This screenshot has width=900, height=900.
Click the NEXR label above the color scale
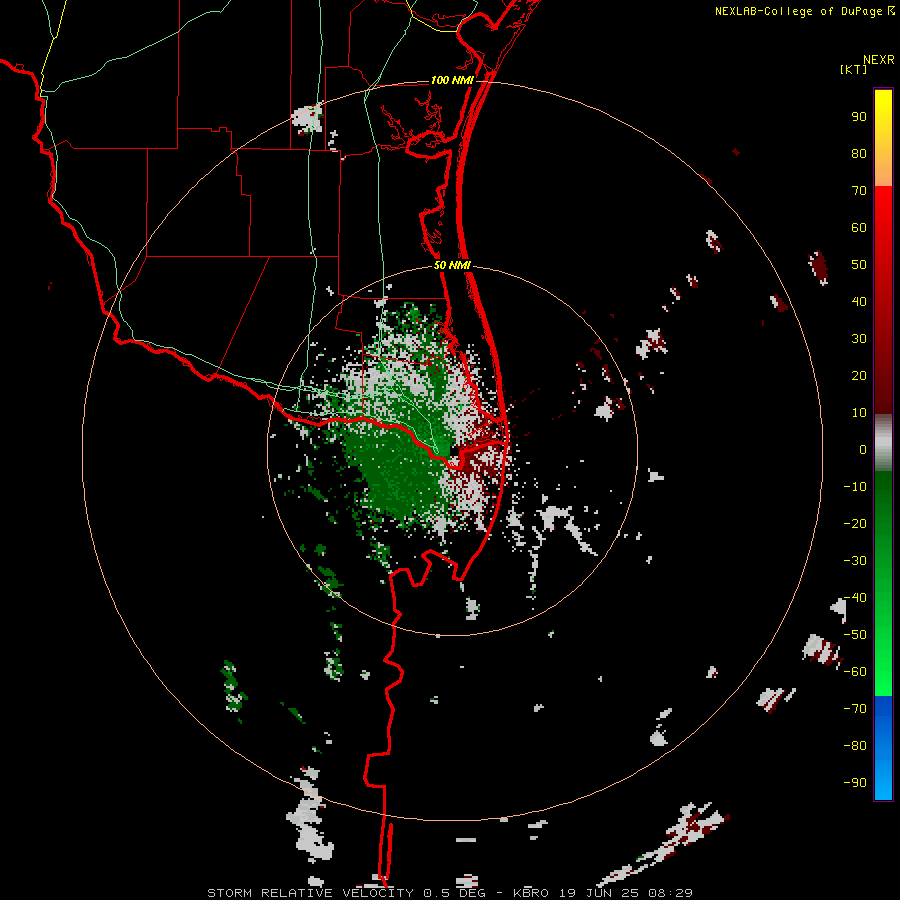click(879, 60)
